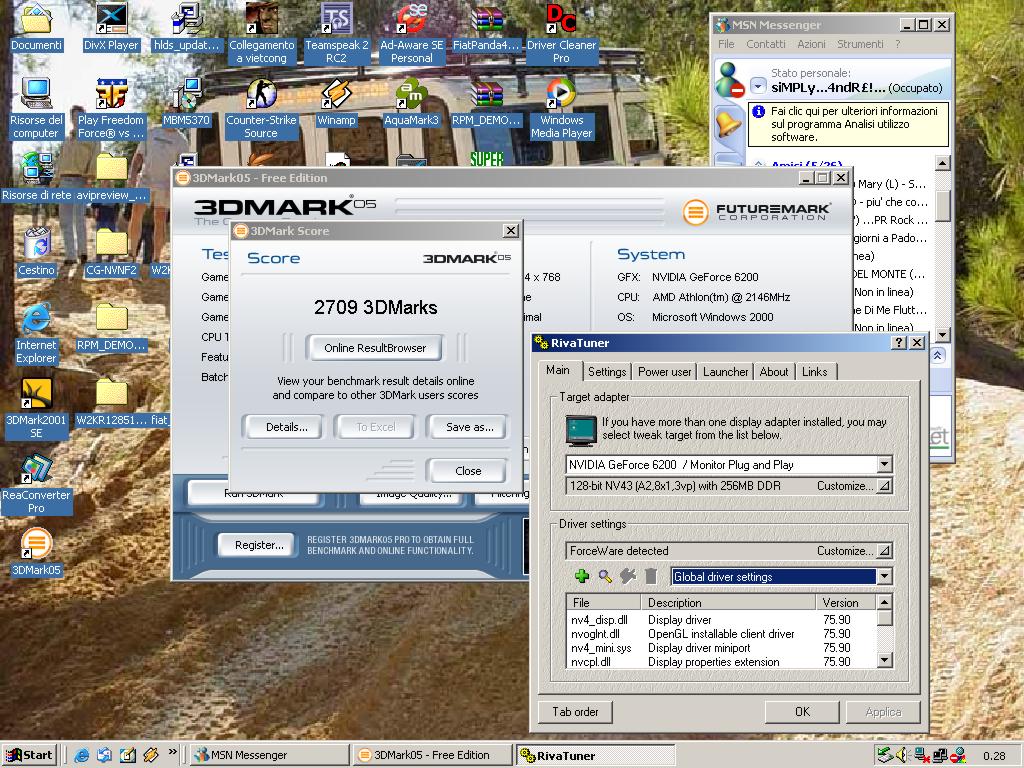Click the trash can delete icon in RivaTuner
This screenshot has width=1024, height=768.
pos(650,576)
